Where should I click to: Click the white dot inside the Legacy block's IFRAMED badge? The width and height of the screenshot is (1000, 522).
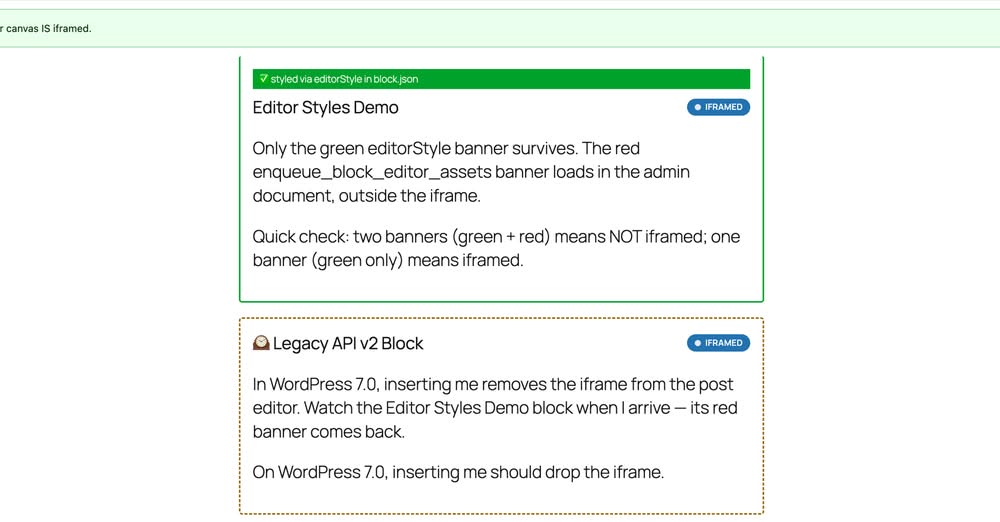pos(697,343)
